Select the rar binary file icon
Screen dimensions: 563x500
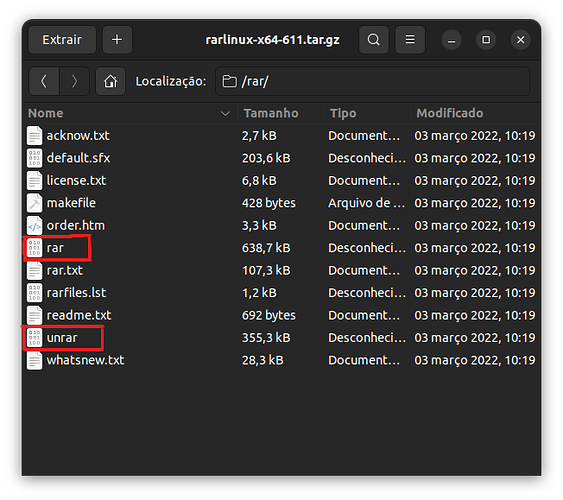(34, 248)
